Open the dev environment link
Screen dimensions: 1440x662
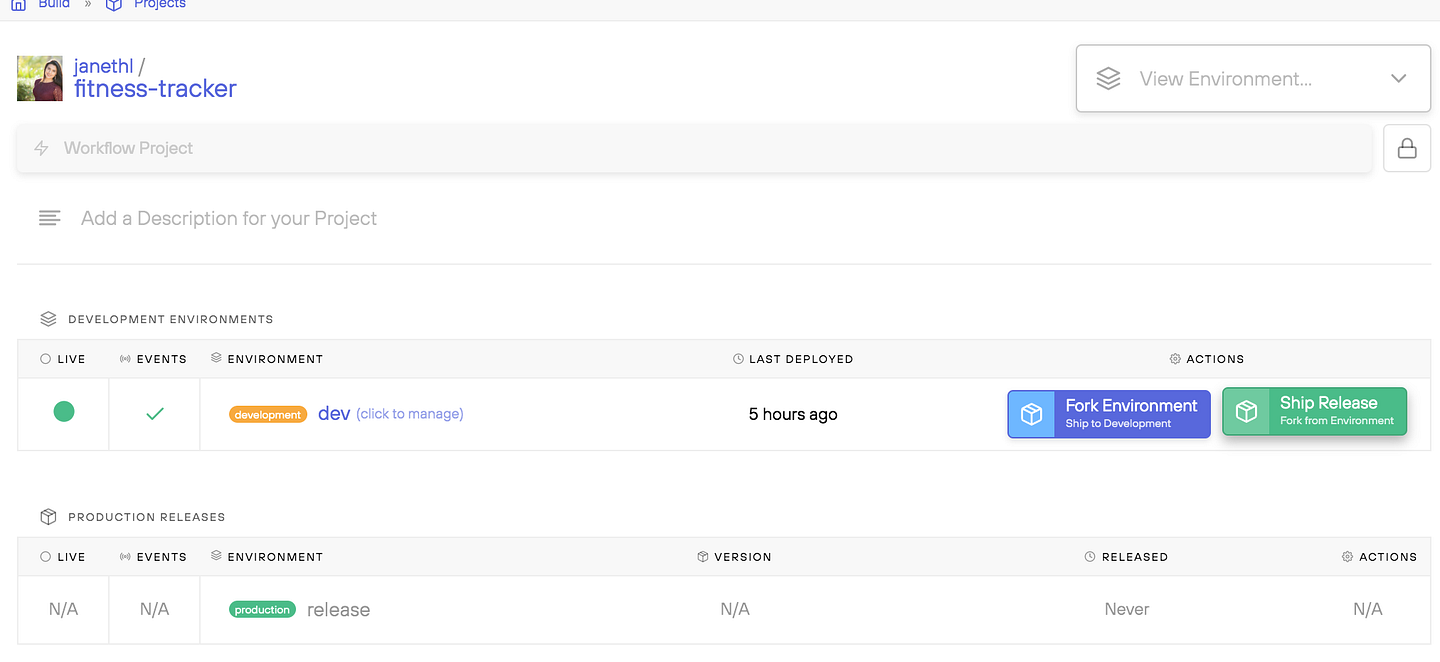click(334, 413)
